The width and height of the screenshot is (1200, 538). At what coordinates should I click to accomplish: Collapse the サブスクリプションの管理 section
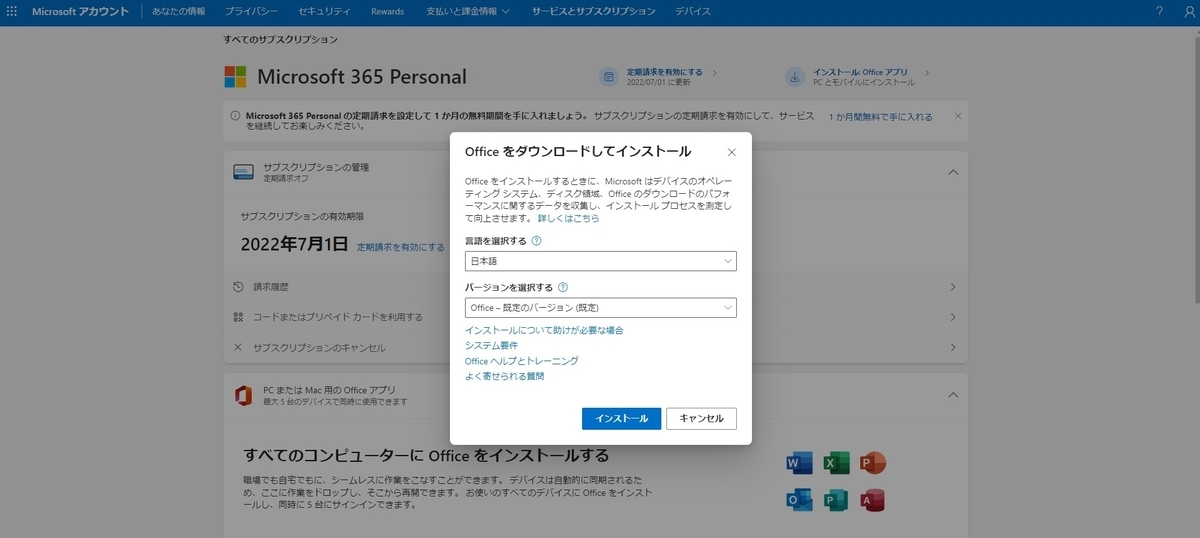pos(953,172)
